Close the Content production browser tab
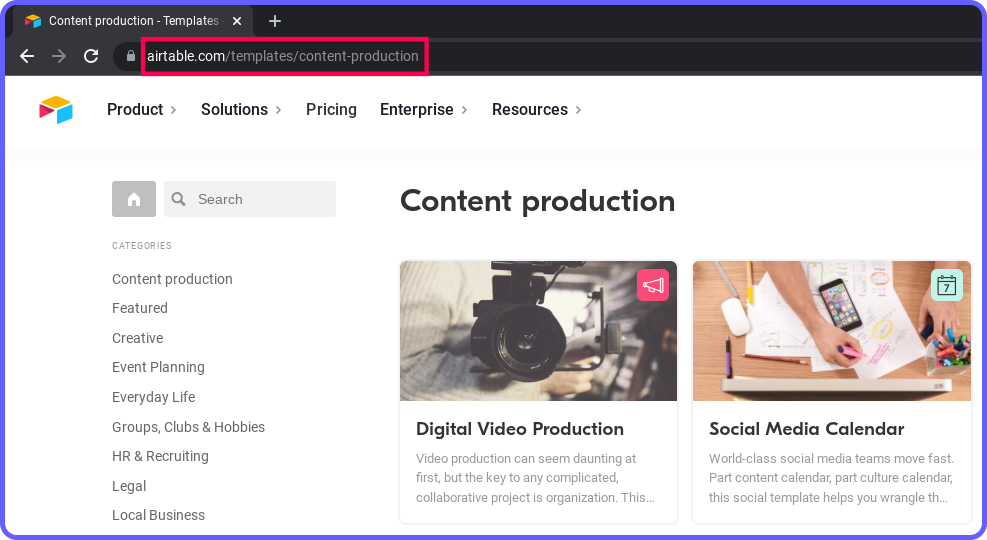987x540 pixels. click(237, 21)
